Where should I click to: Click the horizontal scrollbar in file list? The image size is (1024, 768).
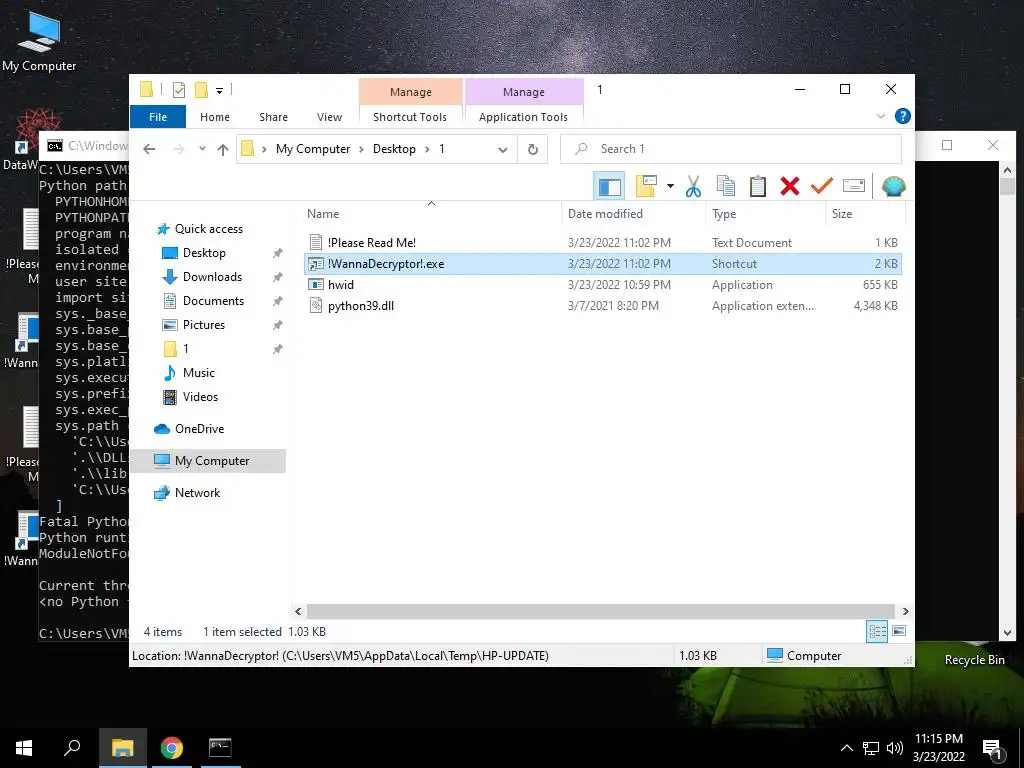[600, 611]
